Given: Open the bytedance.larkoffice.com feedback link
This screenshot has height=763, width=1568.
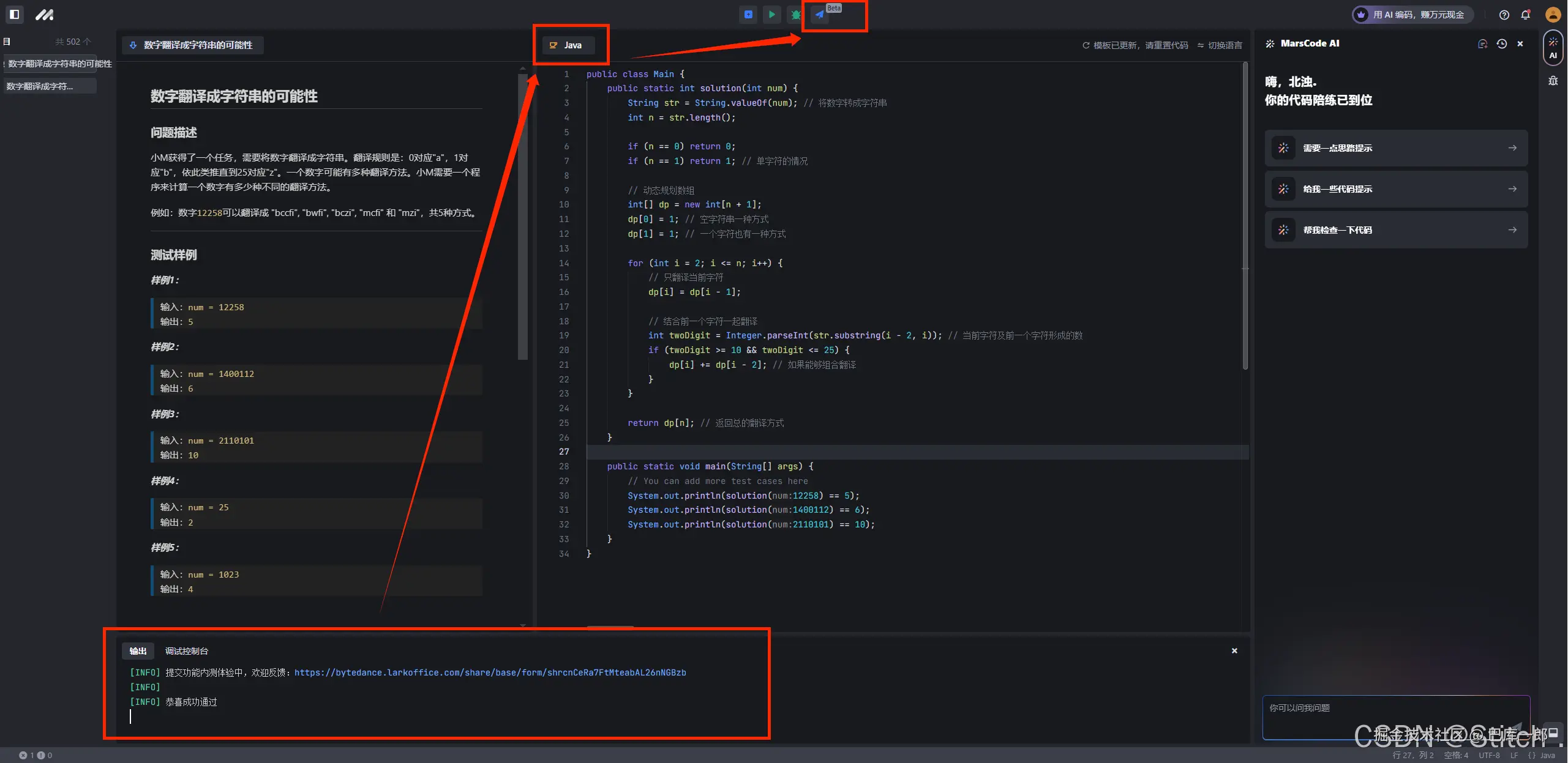Looking at the screenshot, I should pyautogui.click(x=490, y=672).
